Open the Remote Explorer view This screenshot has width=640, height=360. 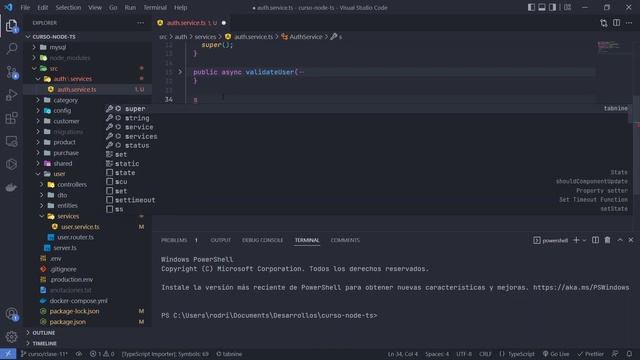pos(11,141)
